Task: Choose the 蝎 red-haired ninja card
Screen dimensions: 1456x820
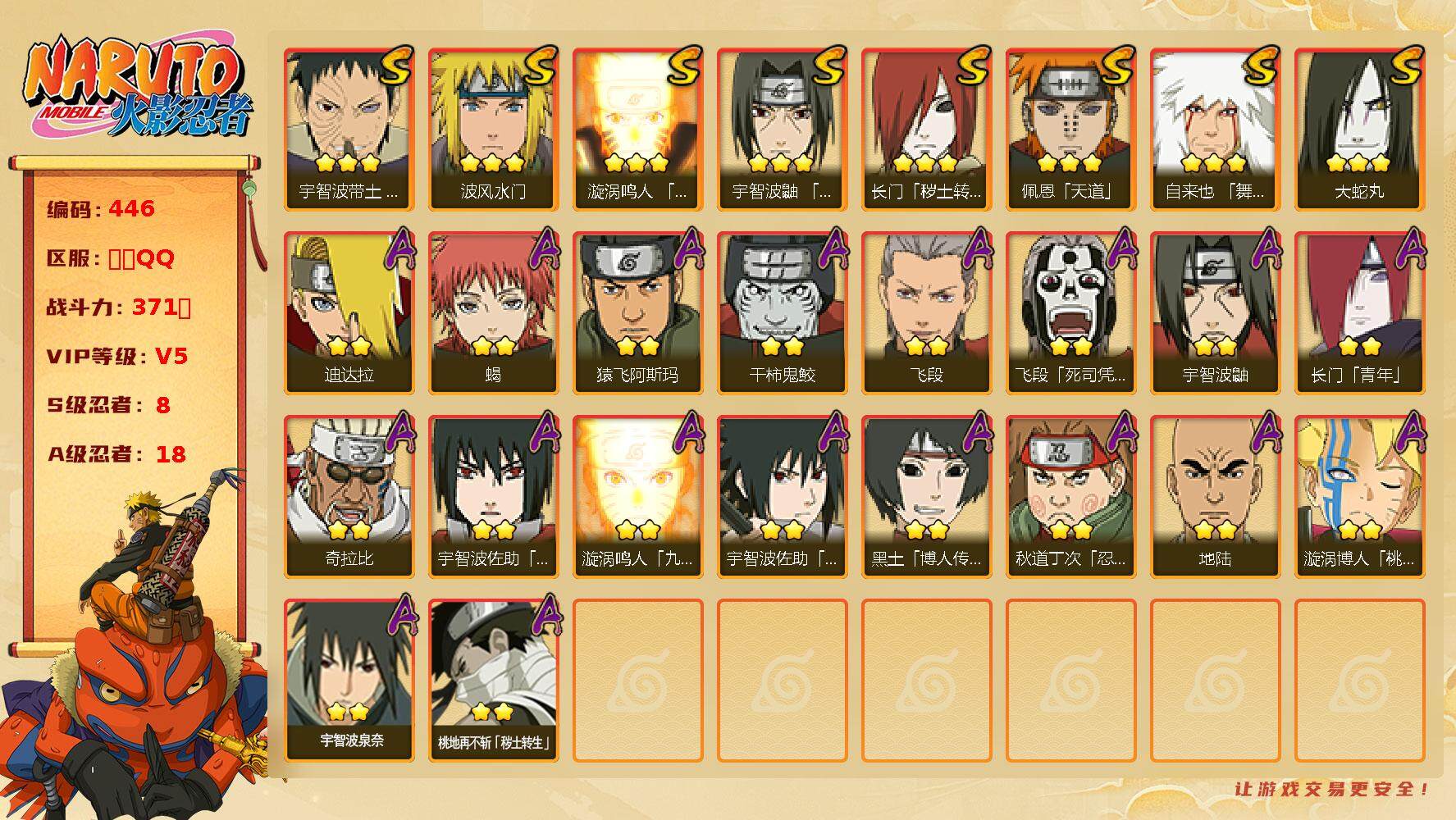Action: click(493, 313)
